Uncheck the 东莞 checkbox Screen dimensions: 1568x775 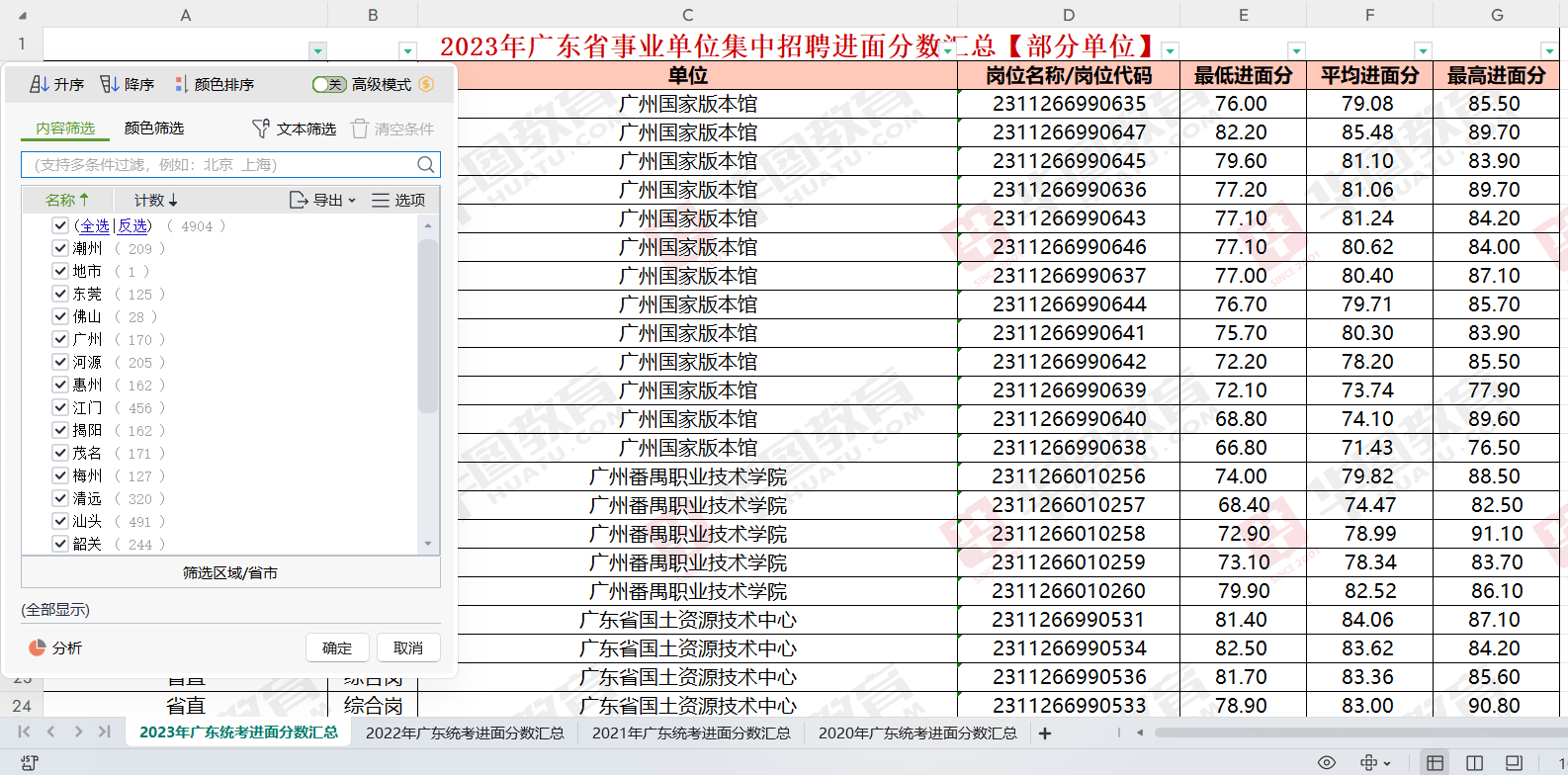click(x=60, y=294)
